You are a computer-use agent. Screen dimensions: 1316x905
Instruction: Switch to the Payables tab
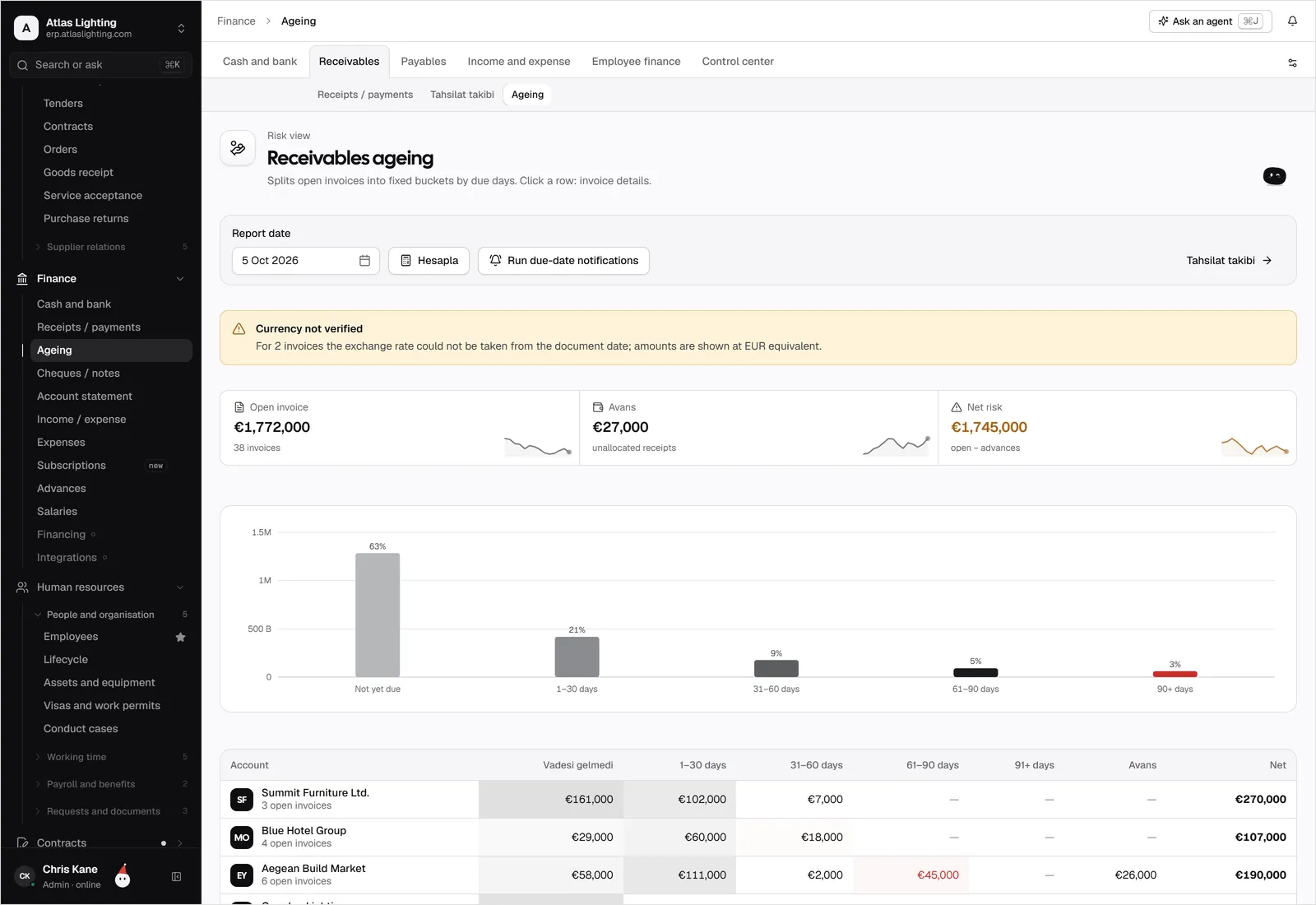[424, 62]
